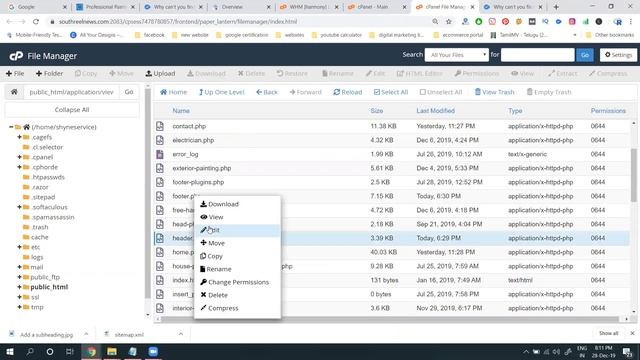Expand the public_ftp folder
The height and width of the screenshot is (360, 640).
coord(19,277)
